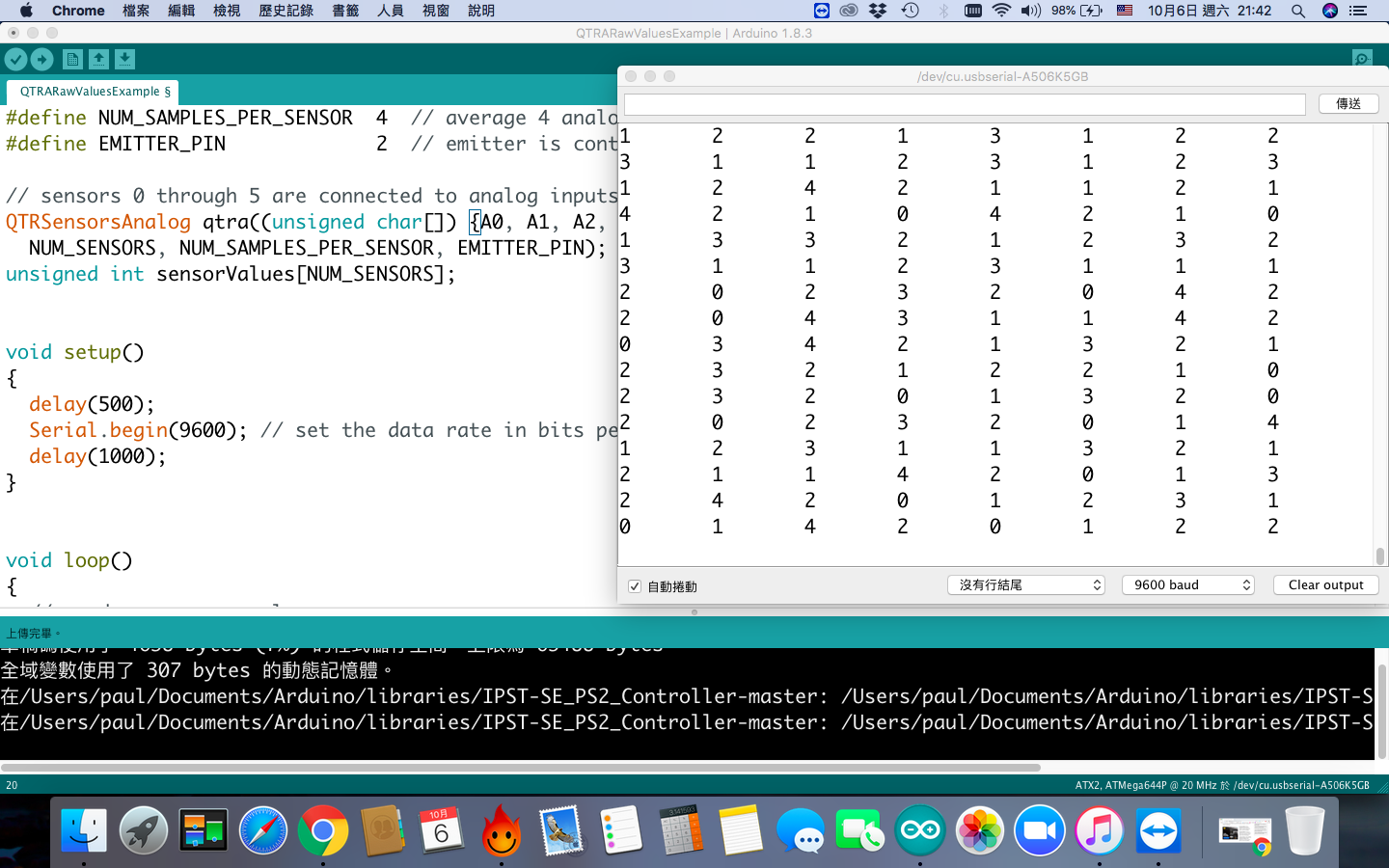Open Arduino app in the Dock
Screen dimensions: 1389x868
919,830
